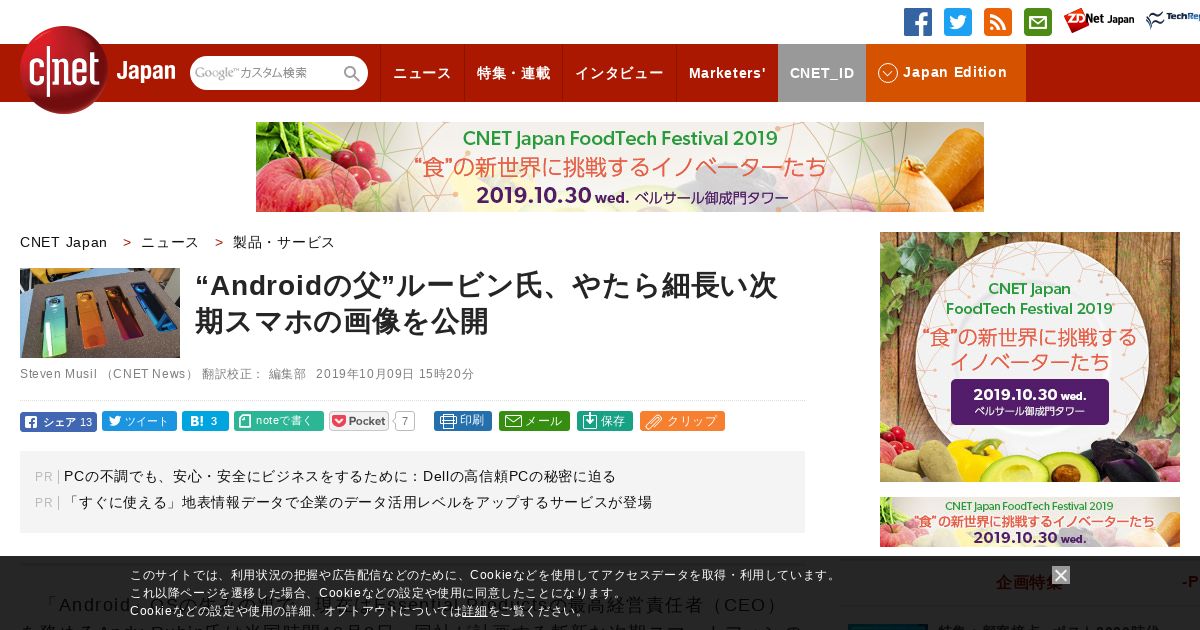Clip the article with クリップ button
1200x630 pixels.
point(682,421)
